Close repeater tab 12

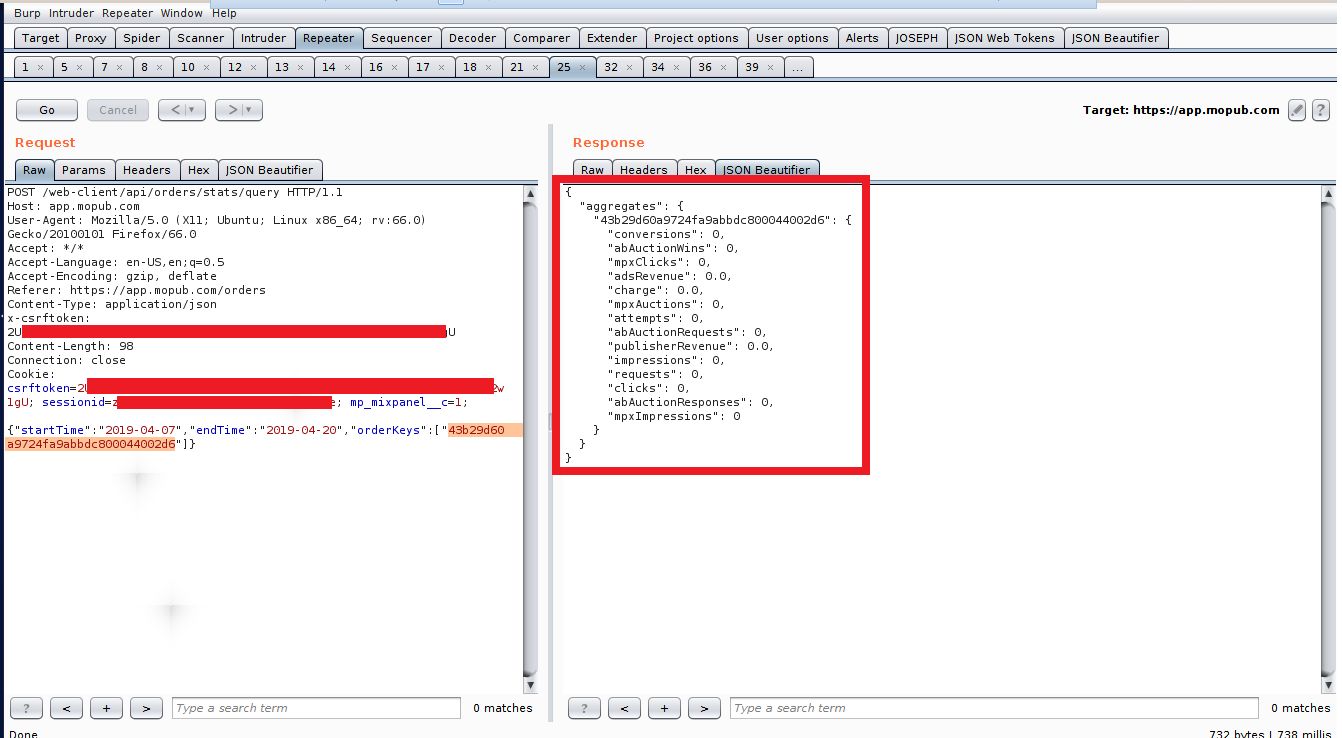254,67
